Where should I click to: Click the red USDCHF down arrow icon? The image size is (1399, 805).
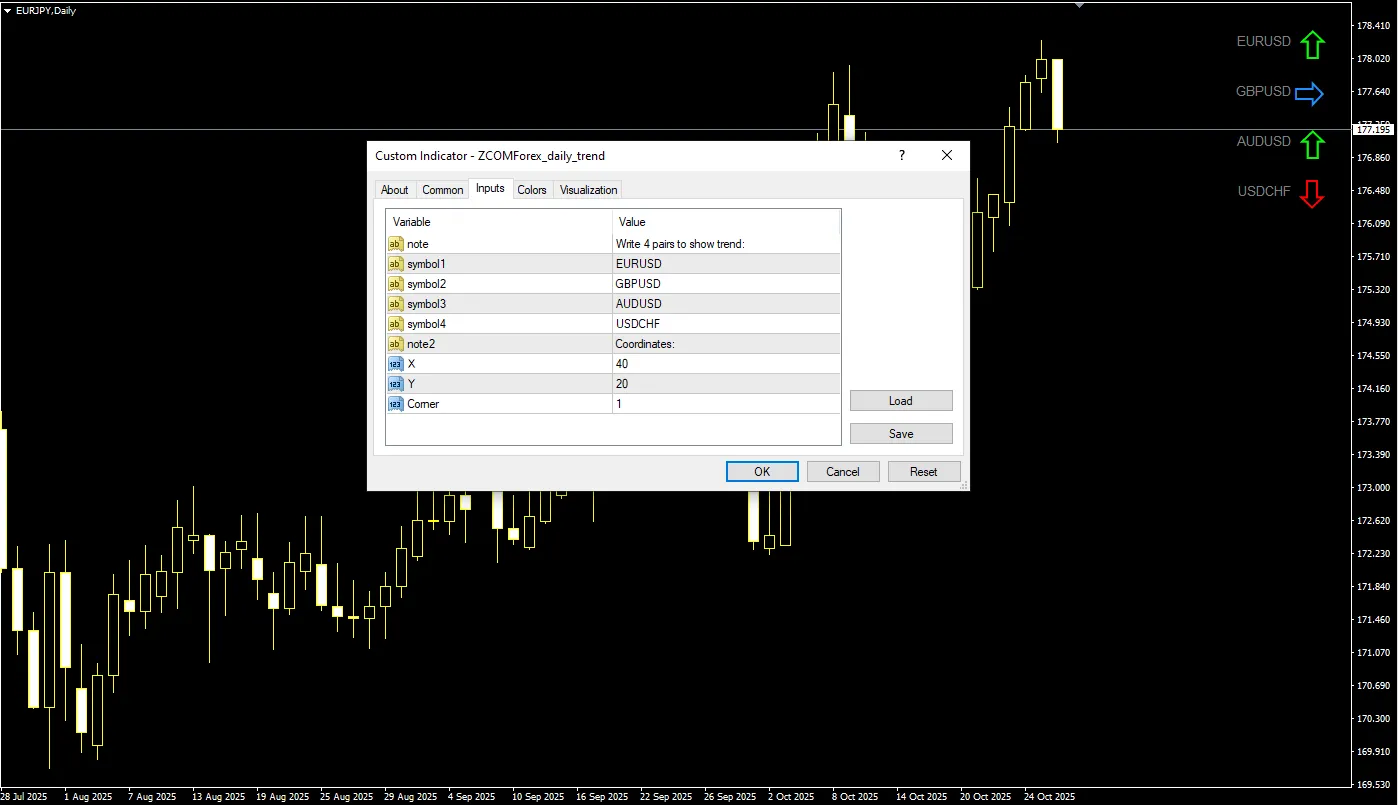[1312, 194]
